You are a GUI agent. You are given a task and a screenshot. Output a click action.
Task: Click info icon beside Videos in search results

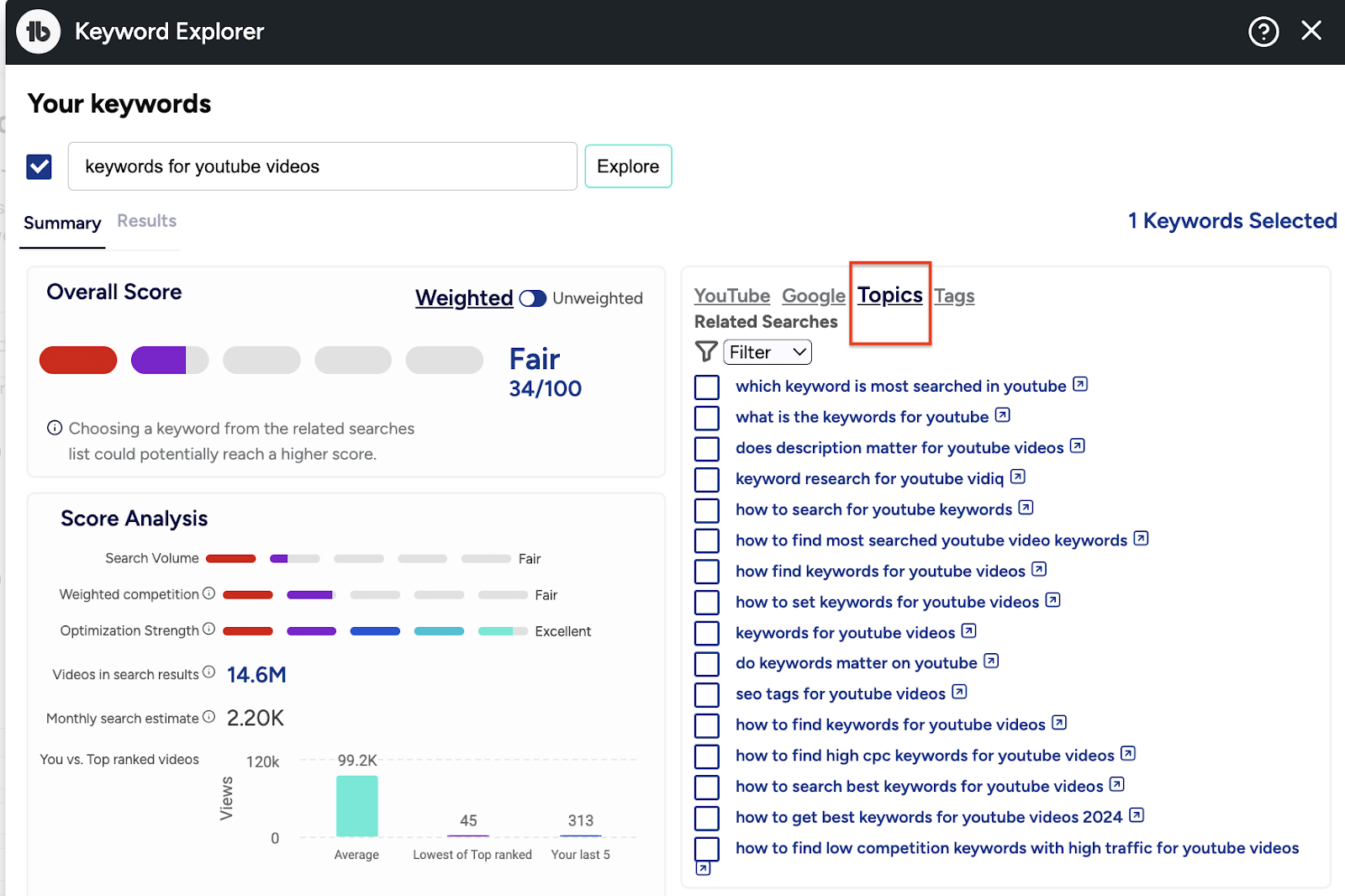pos(208,672)
